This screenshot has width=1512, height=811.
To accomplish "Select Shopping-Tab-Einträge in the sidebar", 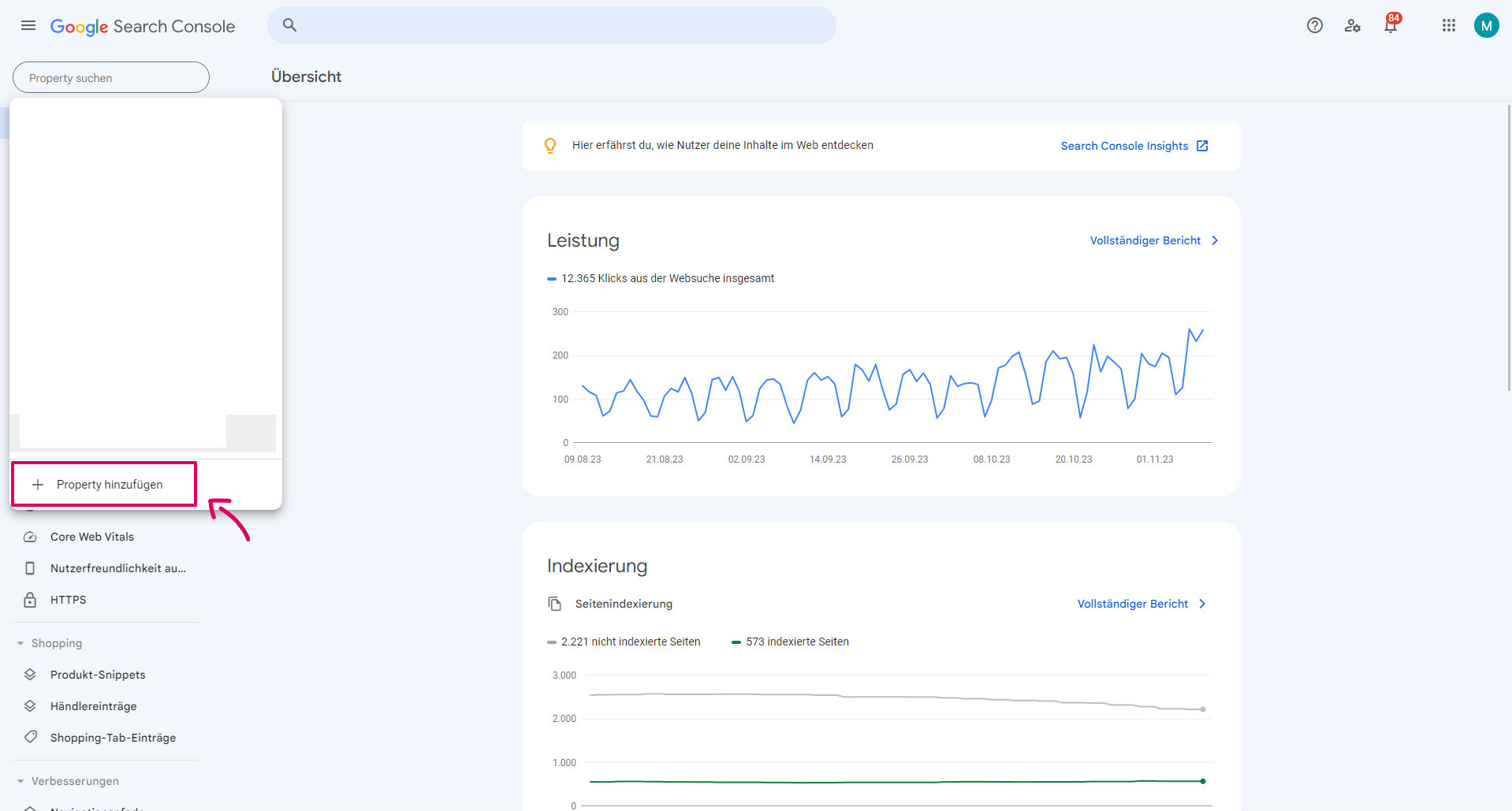I will 113,737.
